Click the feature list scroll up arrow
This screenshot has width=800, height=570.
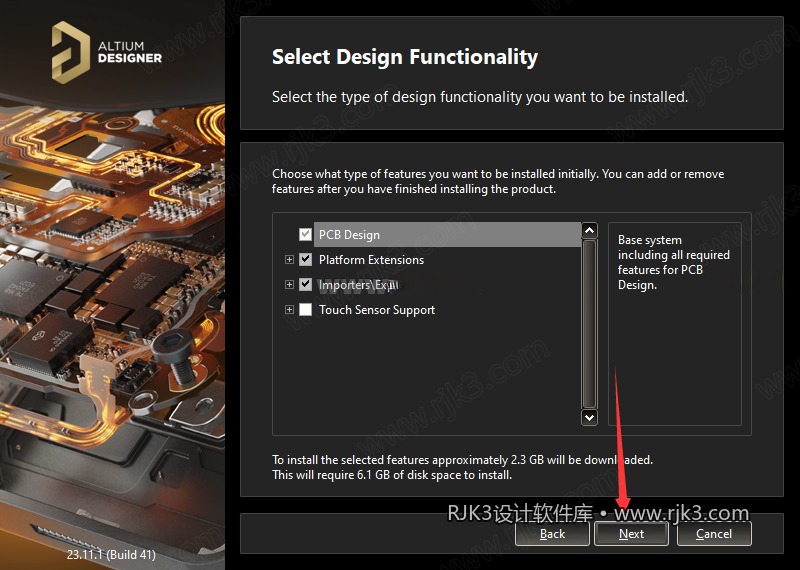589,231
